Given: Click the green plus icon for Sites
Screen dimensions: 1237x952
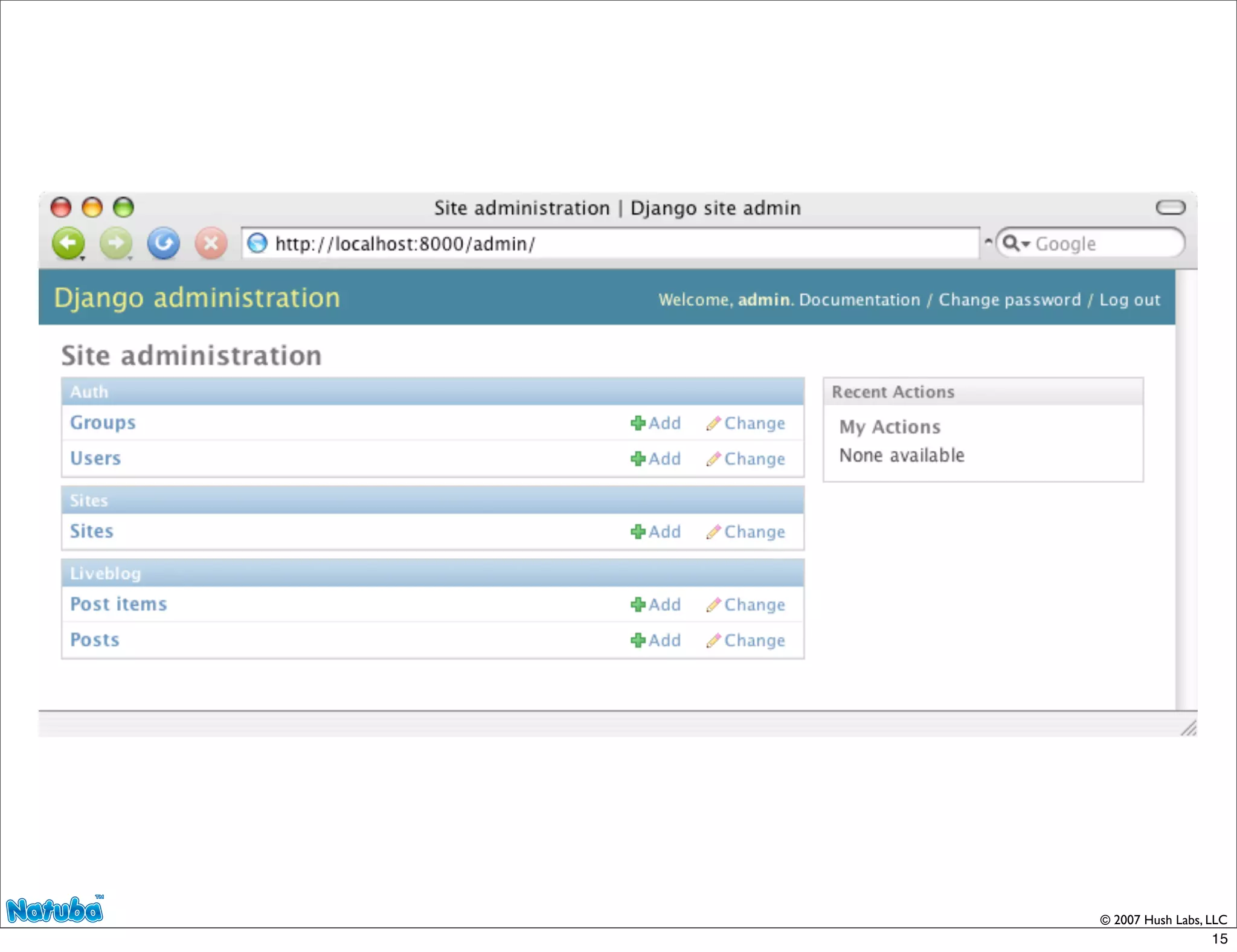Looking at the screenshot, I should 638,532.
